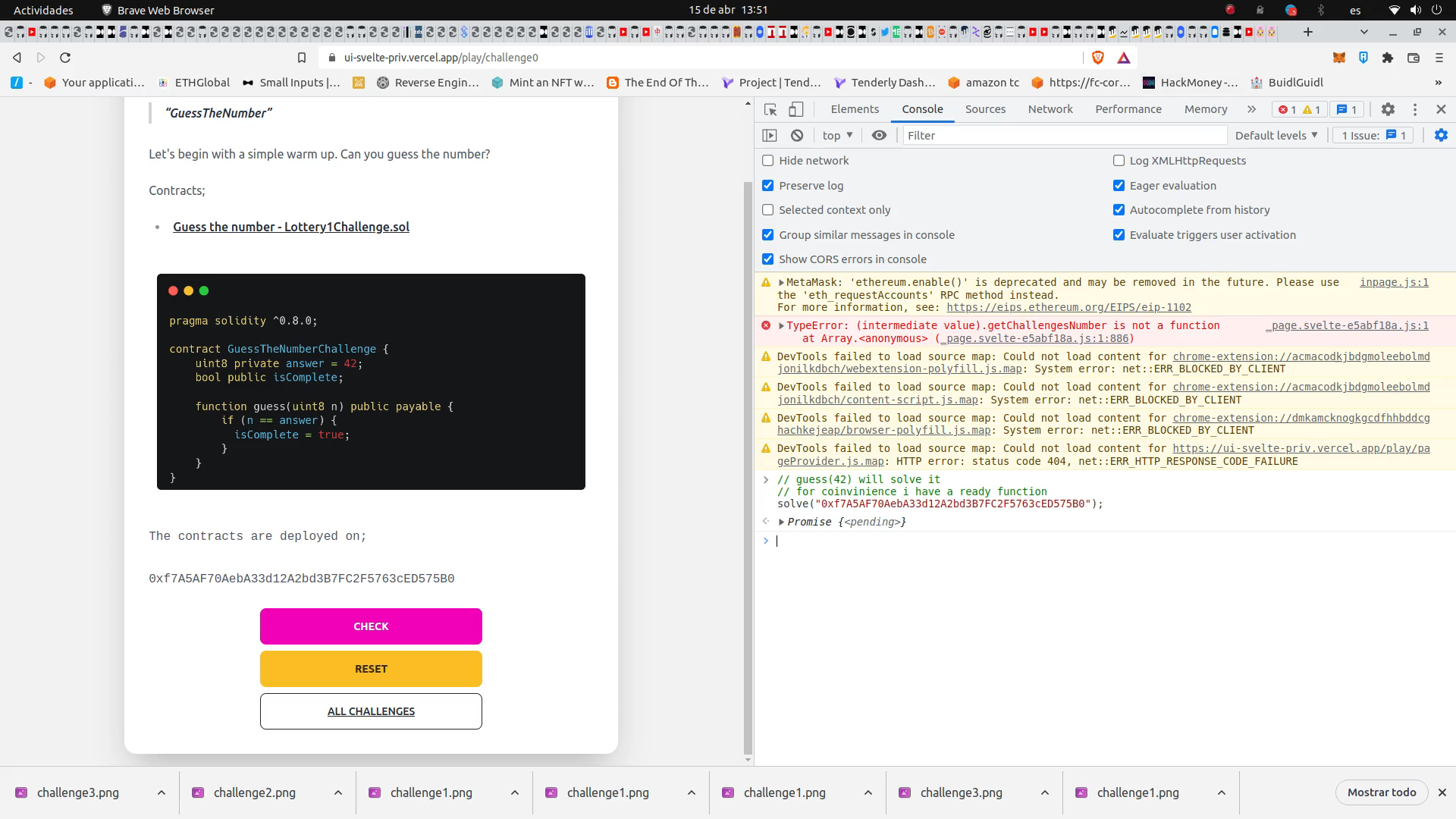The width and height of the screenshot is (1456, 819).
Task: Open the Brave Rewards triangle icon
Action: tap(1124, 58)
